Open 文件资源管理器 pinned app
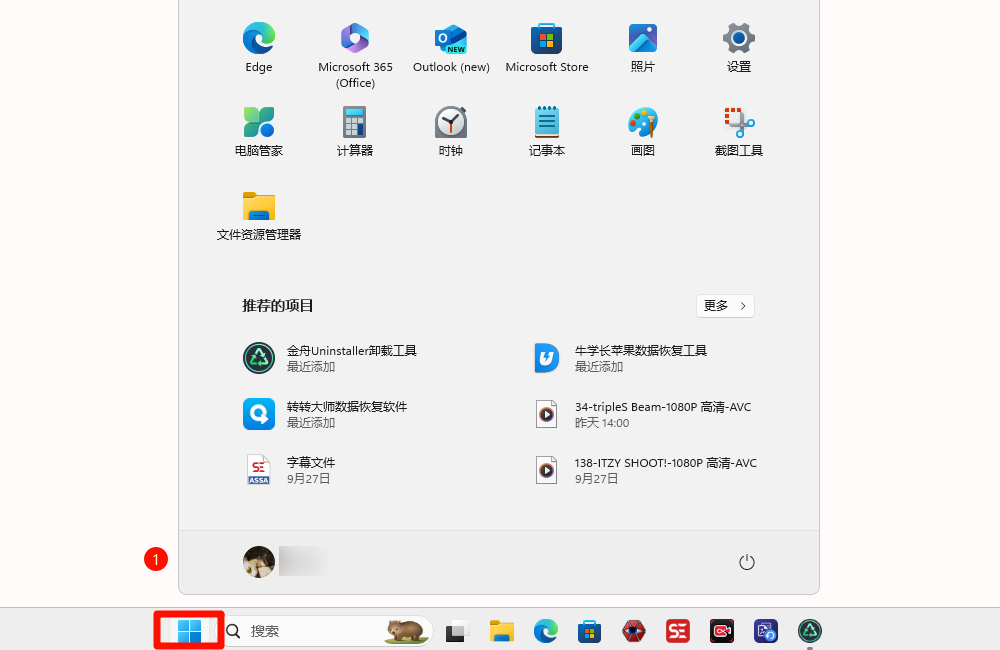Image resolution: width=1000 pixels, height=650 pixels. [259, 216]
